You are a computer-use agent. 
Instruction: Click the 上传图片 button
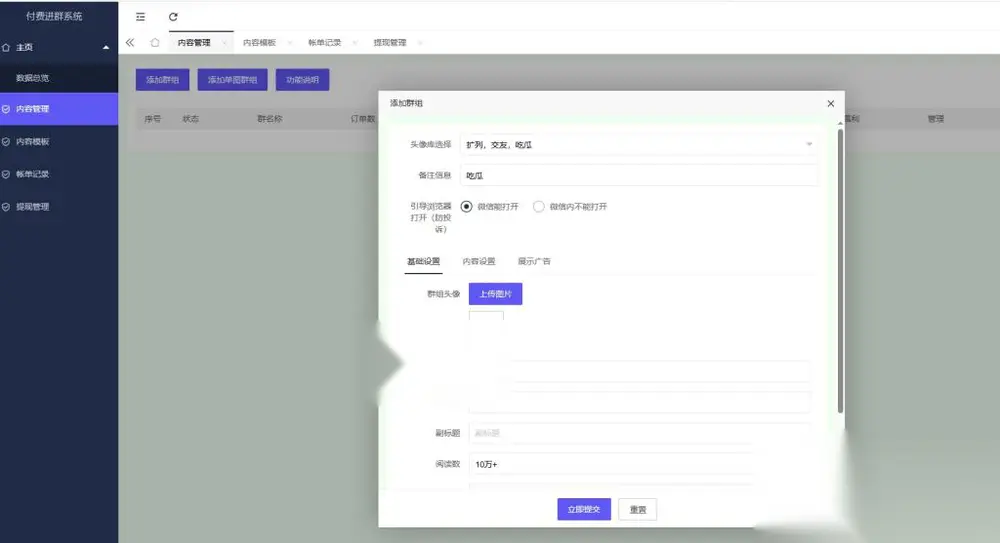click(x=496, y=294)
